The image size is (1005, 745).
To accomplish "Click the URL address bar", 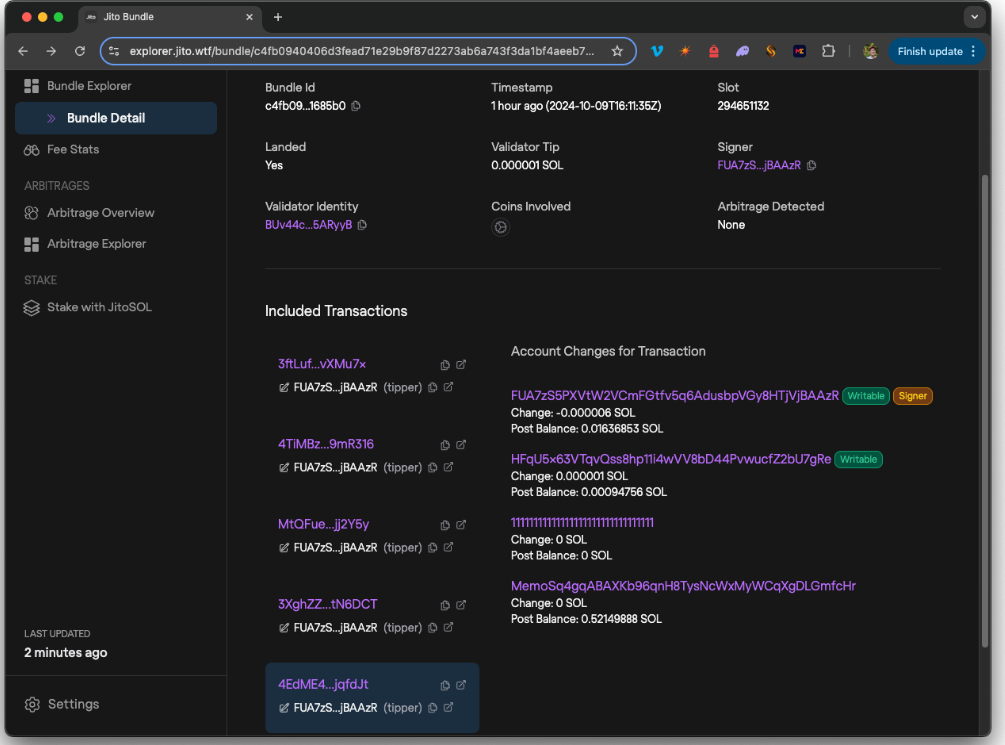I will click(362, 51).
